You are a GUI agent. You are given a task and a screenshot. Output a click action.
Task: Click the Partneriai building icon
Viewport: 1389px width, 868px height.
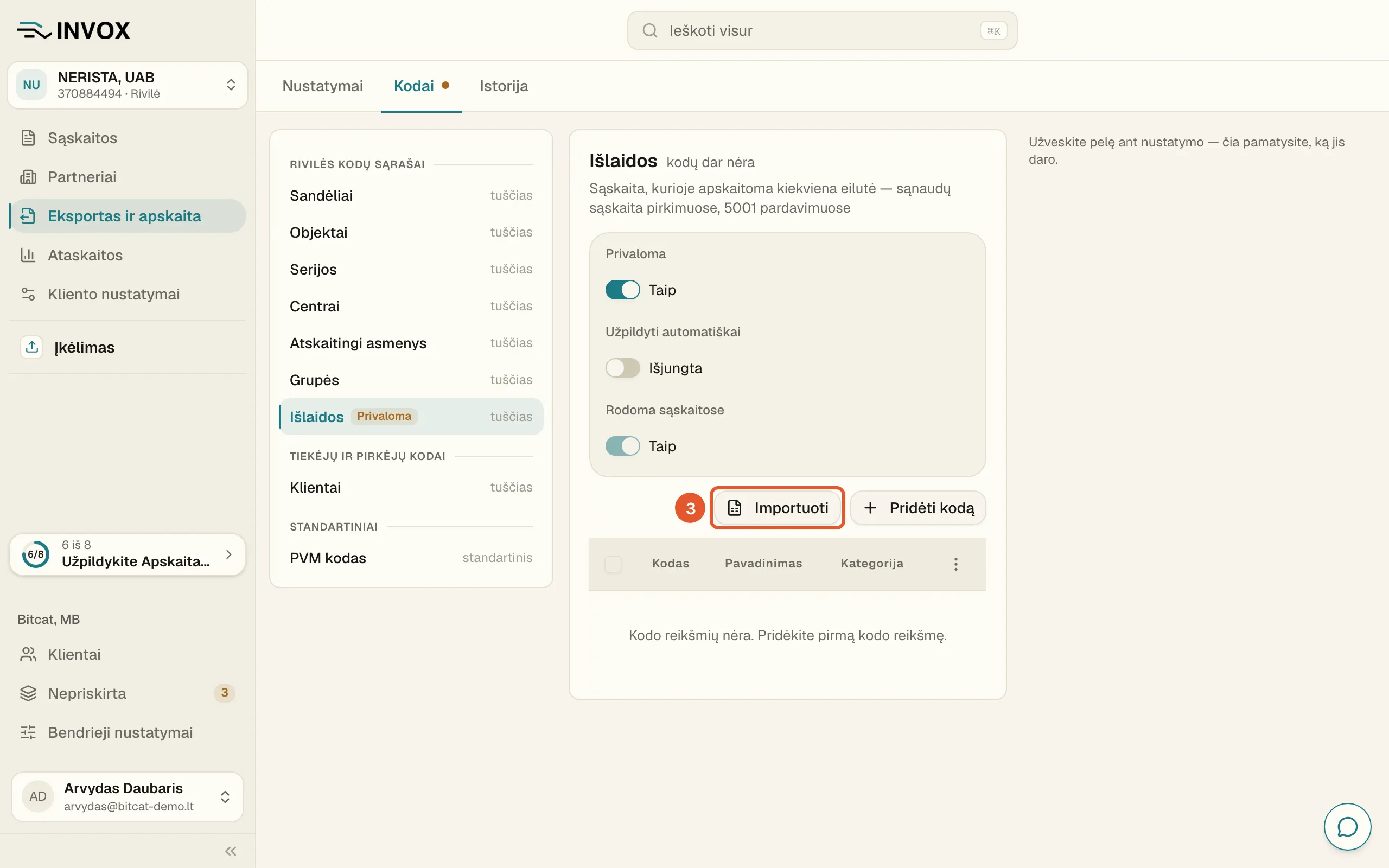(x=28, y=177)
